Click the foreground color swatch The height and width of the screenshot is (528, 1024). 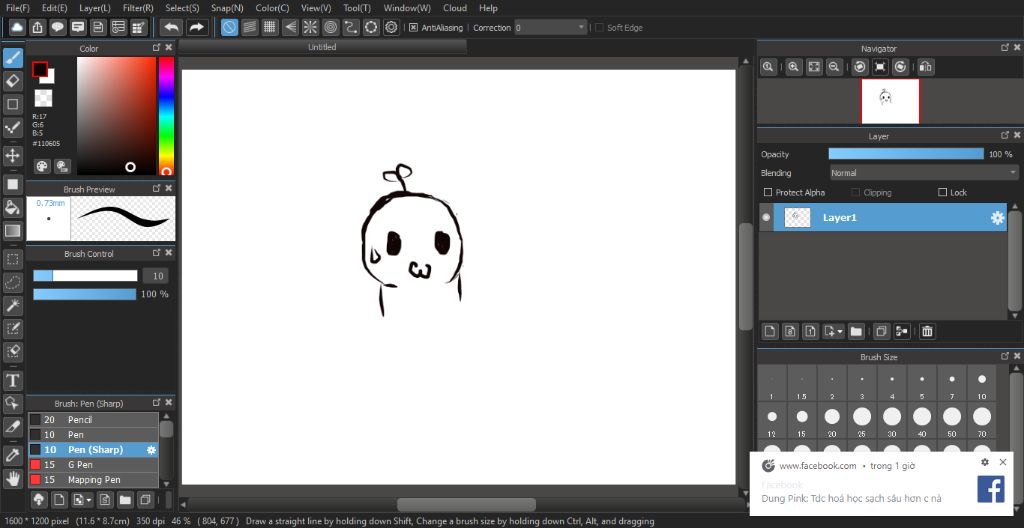click(x=40, y=69)
